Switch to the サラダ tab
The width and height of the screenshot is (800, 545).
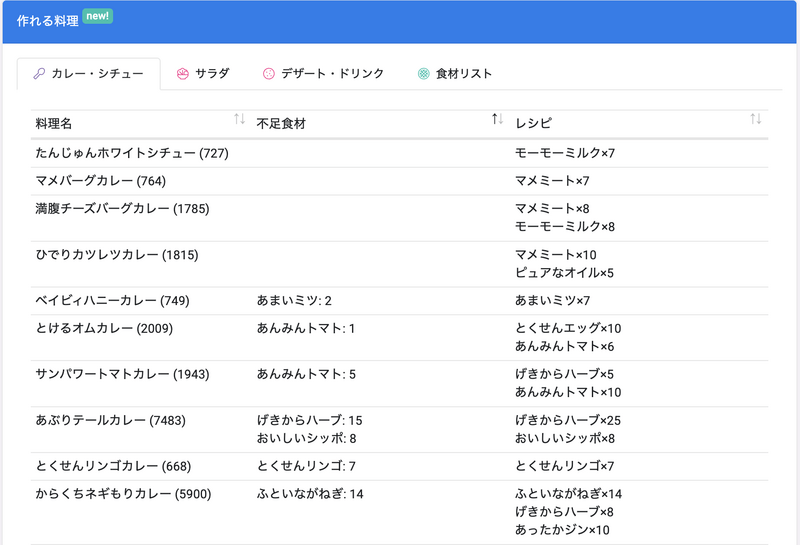211,74
